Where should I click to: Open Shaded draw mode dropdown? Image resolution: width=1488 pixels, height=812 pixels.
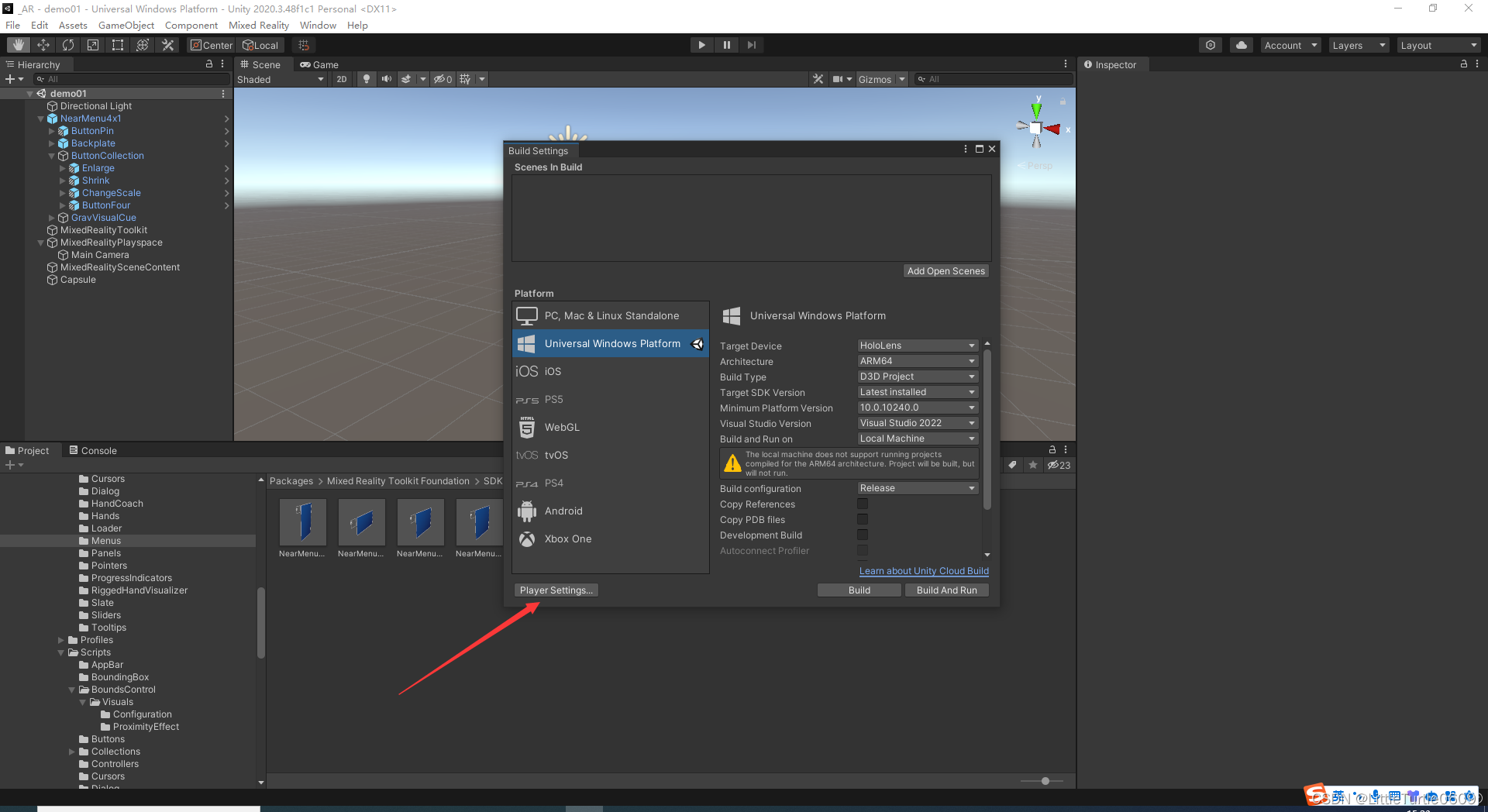click(x=281, y=79)
